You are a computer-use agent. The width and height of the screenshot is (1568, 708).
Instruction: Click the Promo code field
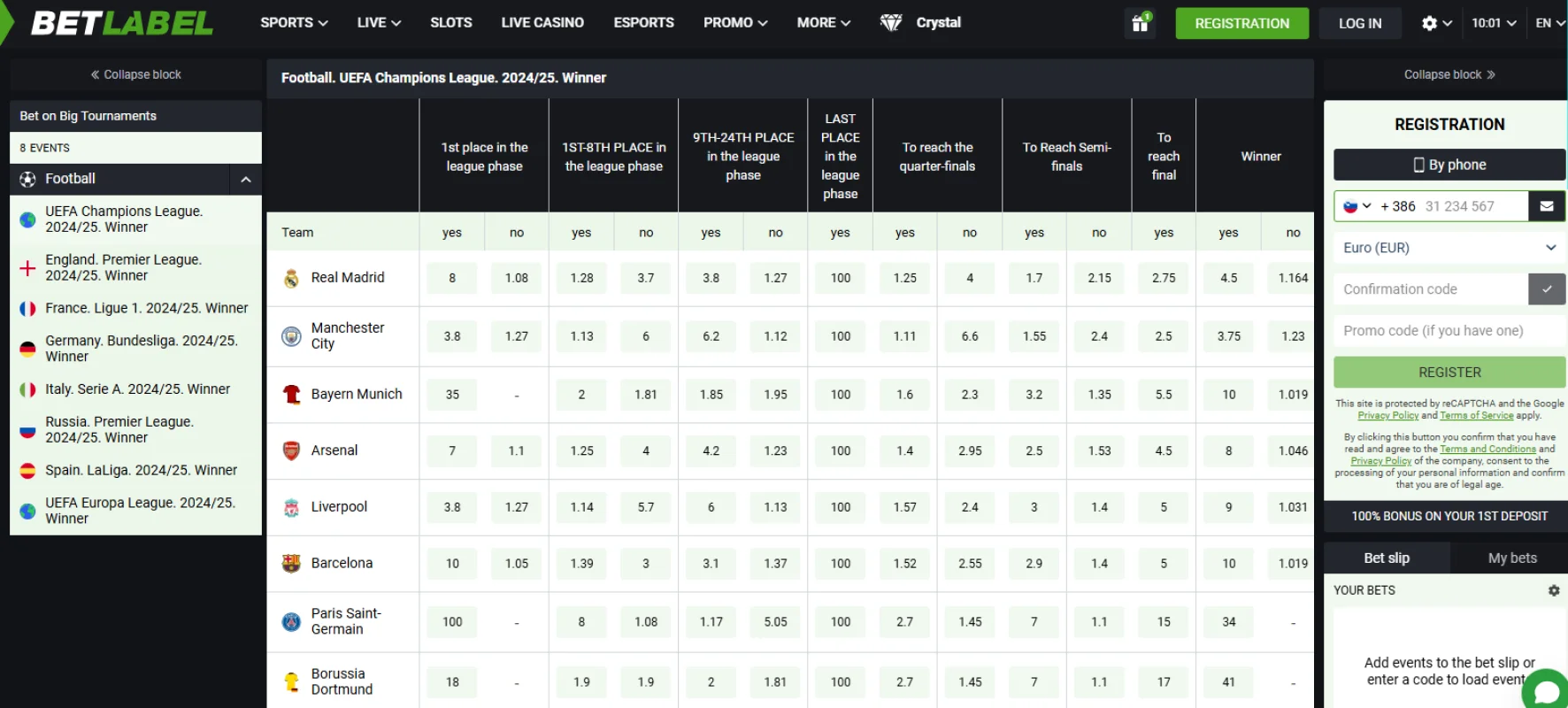(x=1449, y=331)
